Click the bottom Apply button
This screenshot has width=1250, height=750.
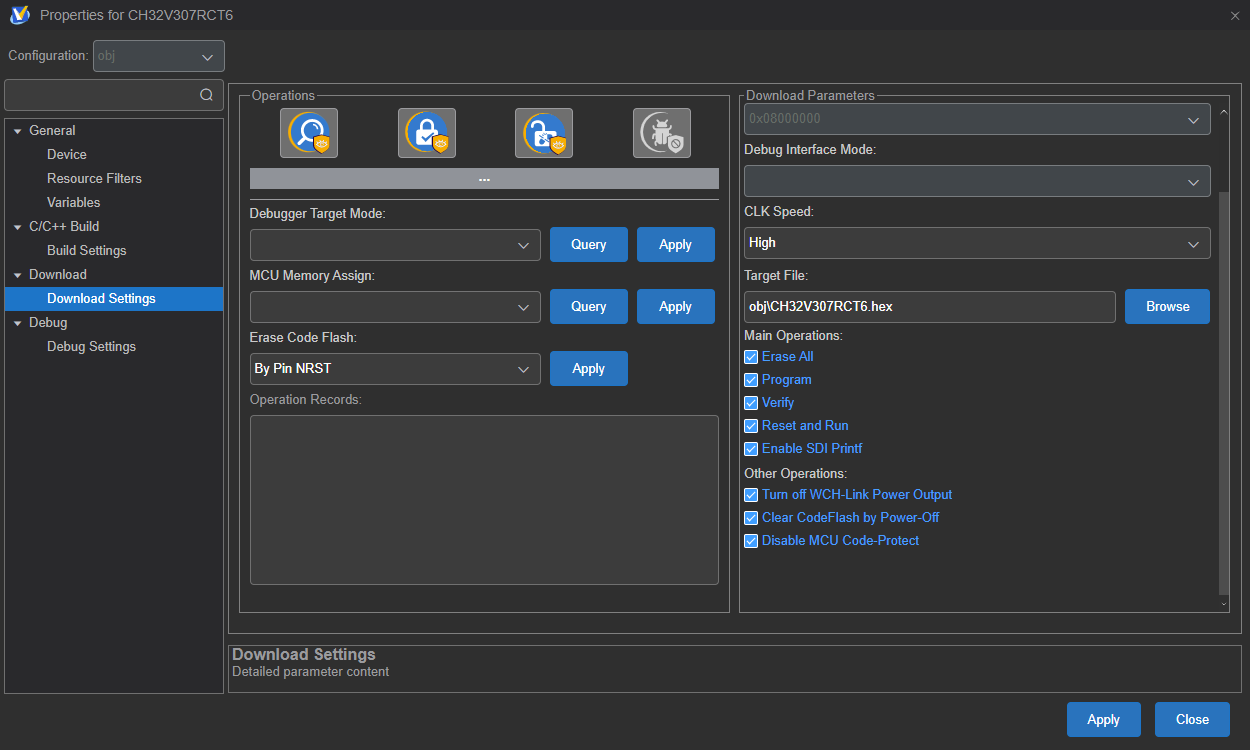1104,720
